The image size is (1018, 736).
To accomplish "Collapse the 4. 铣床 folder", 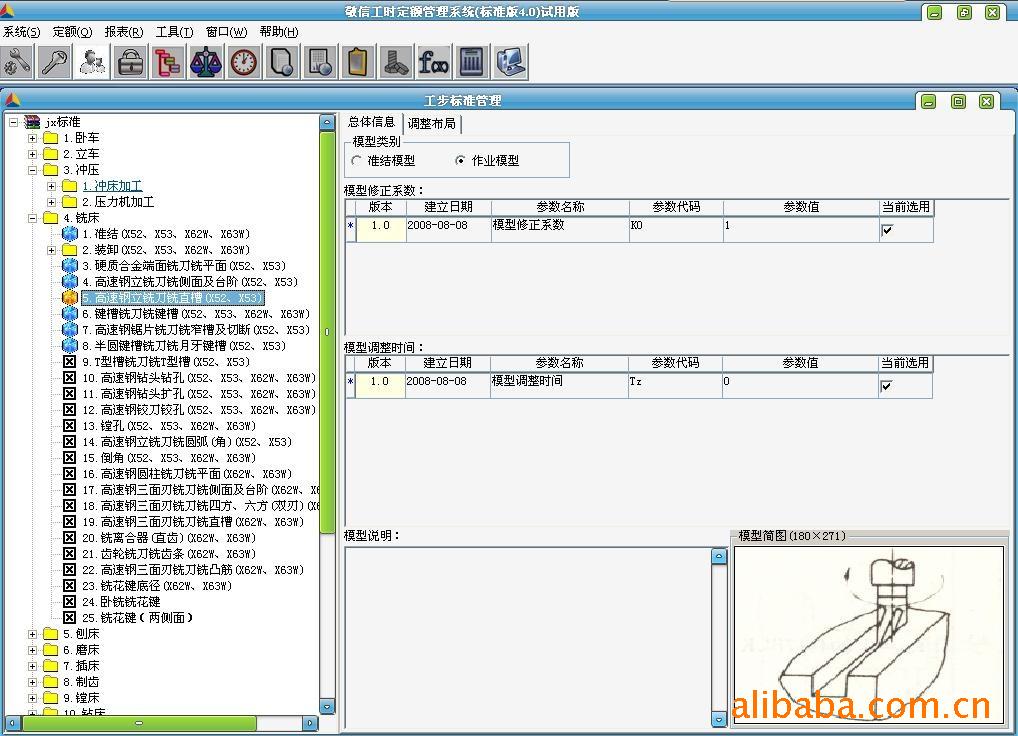I will click(x=32, y=218).
